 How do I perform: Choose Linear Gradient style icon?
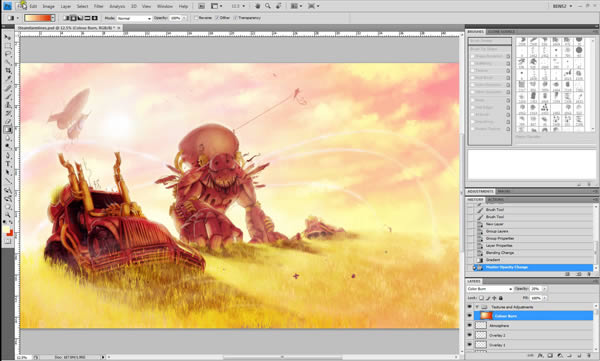click(x=66, y=18)
